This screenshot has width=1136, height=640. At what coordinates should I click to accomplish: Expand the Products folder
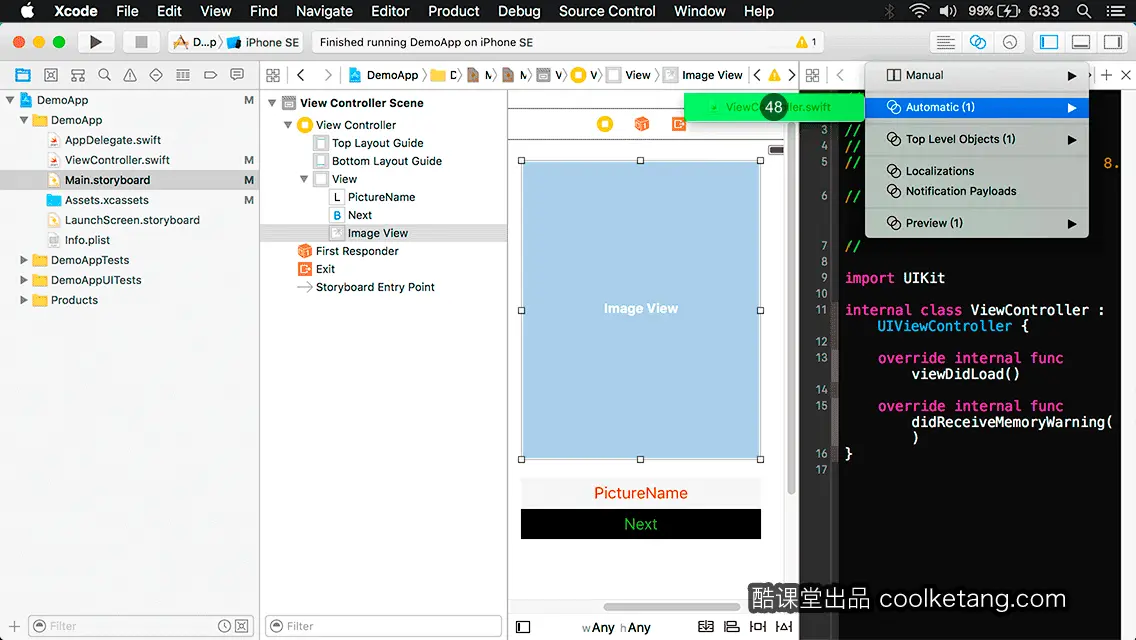pos(24,299)
